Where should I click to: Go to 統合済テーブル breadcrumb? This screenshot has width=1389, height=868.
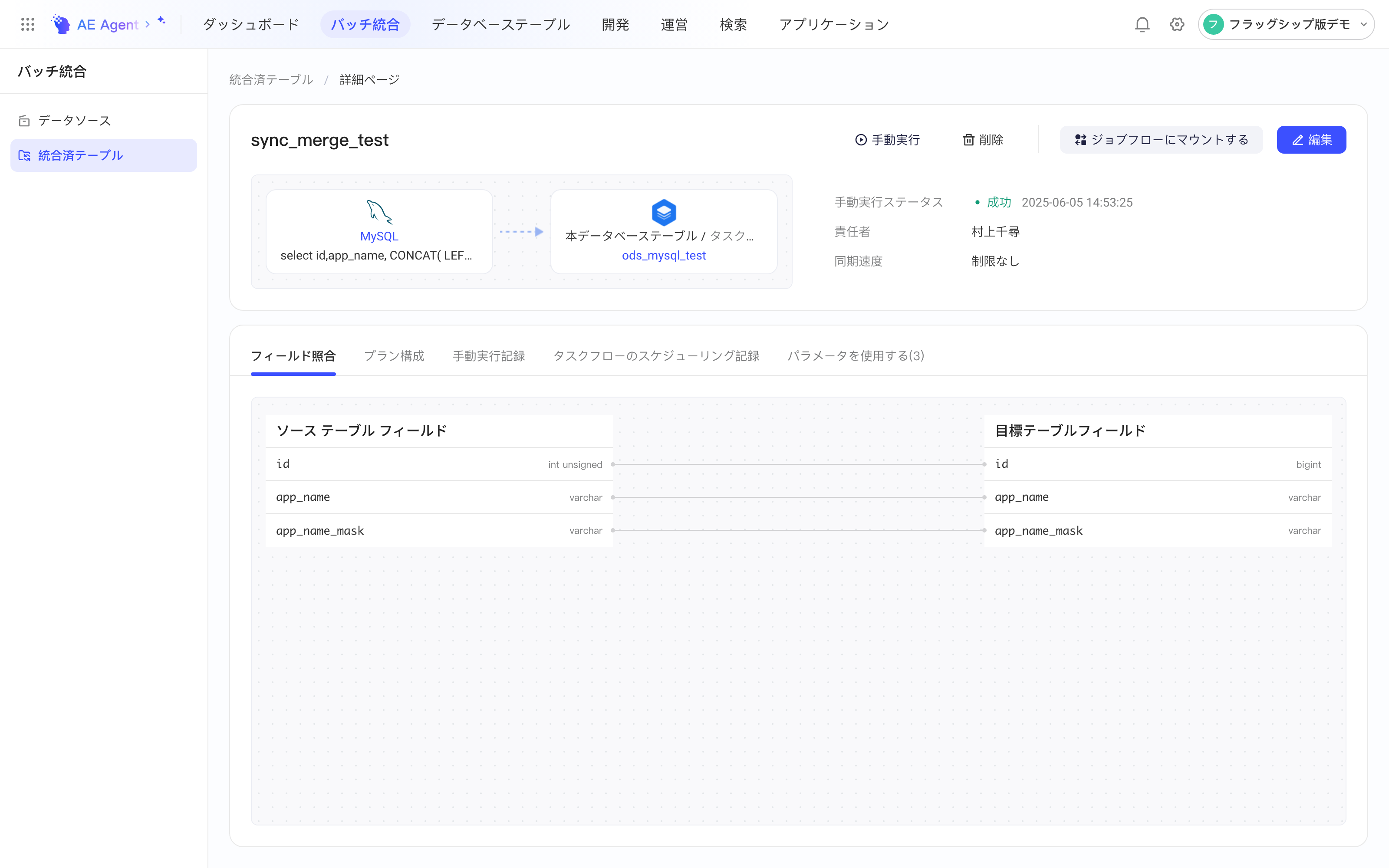271,80
